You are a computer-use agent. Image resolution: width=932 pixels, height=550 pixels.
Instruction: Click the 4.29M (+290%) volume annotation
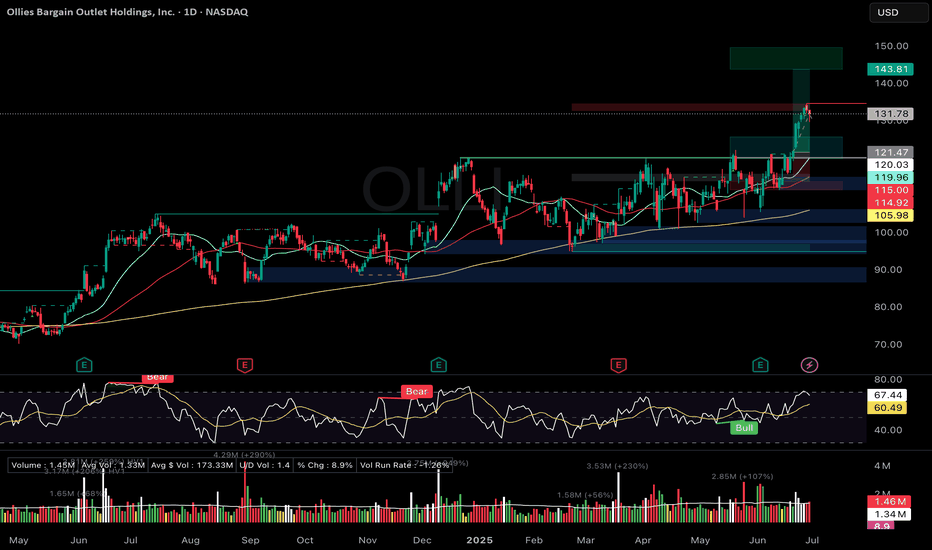tap(244, 455)
